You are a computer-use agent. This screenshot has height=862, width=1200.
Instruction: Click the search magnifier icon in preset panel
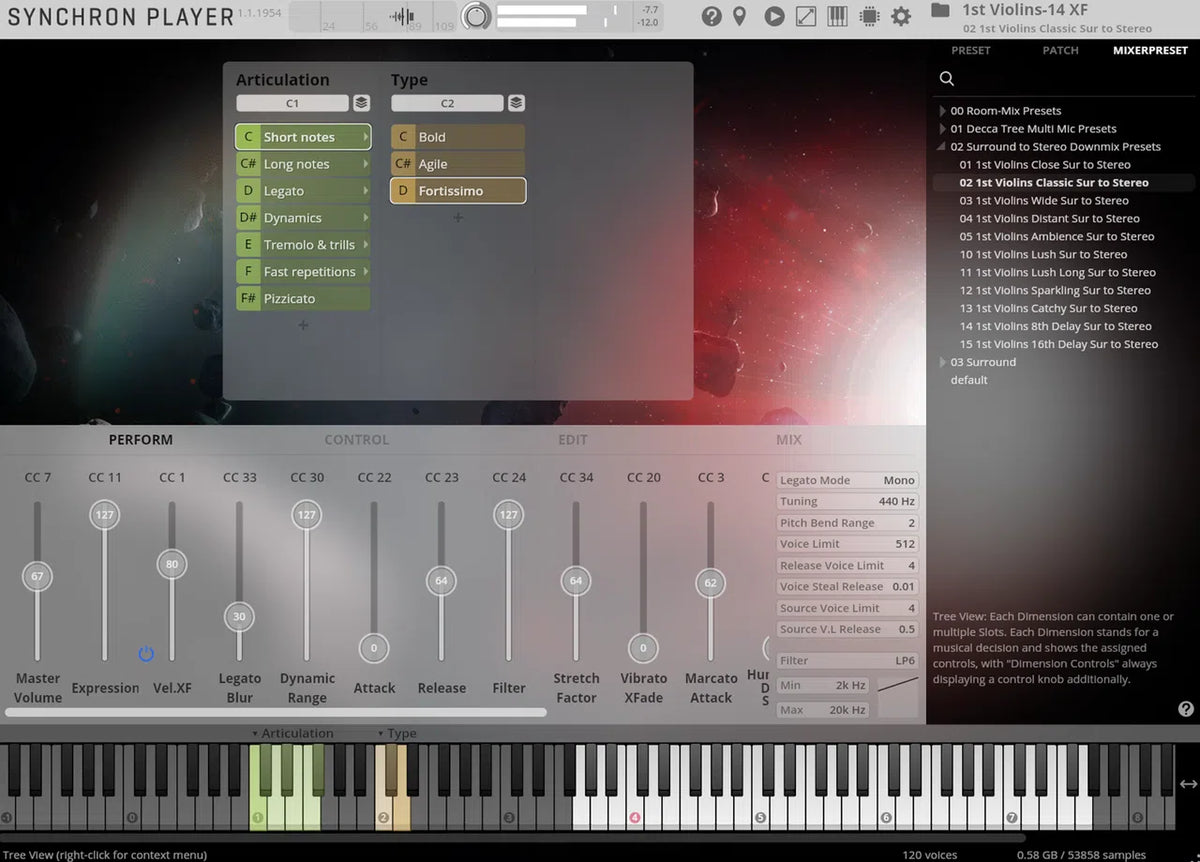pyautogui.click(x=947, y=79)
